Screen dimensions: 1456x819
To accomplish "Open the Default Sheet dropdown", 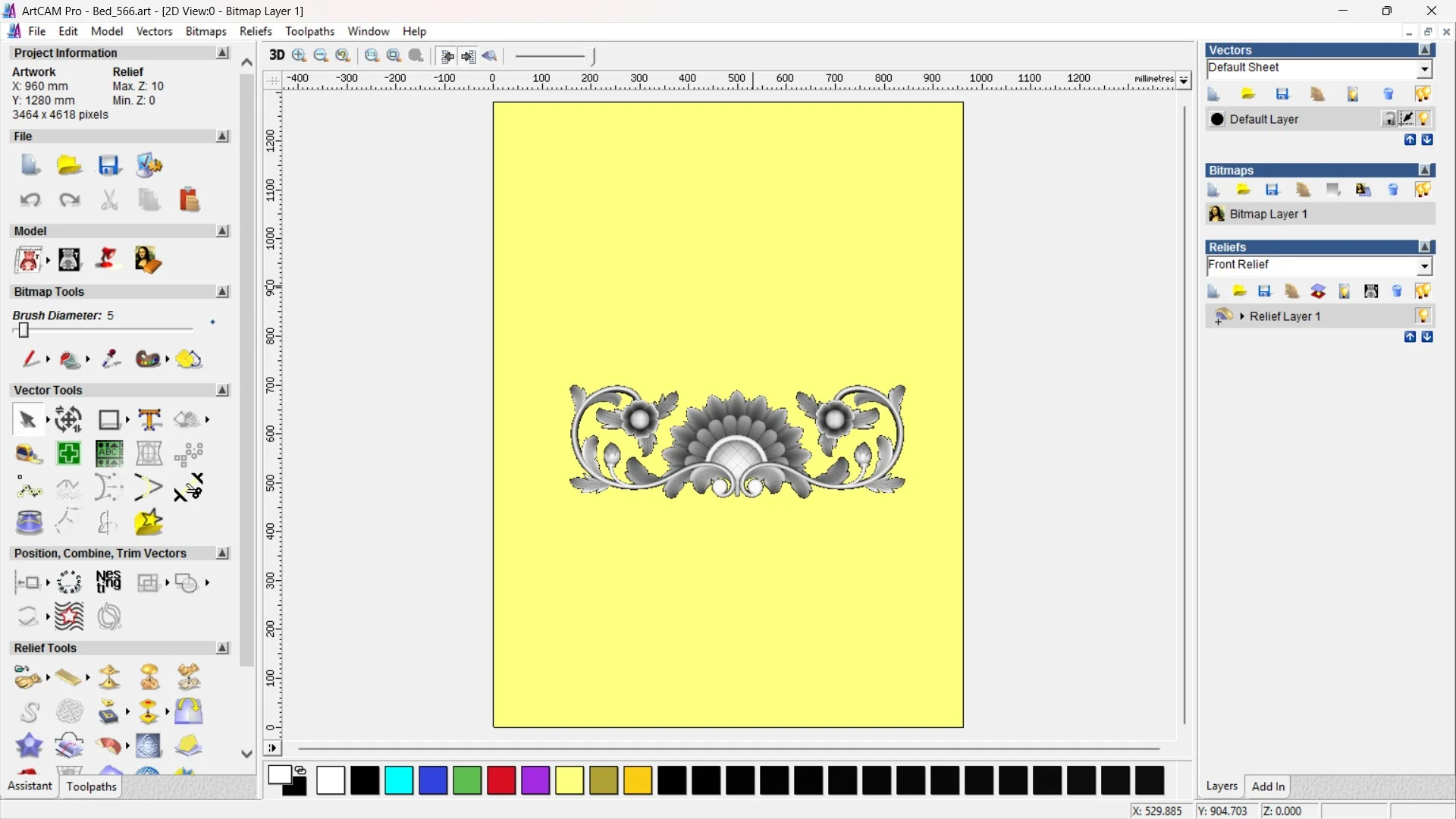I will (x=1424, y=68).
